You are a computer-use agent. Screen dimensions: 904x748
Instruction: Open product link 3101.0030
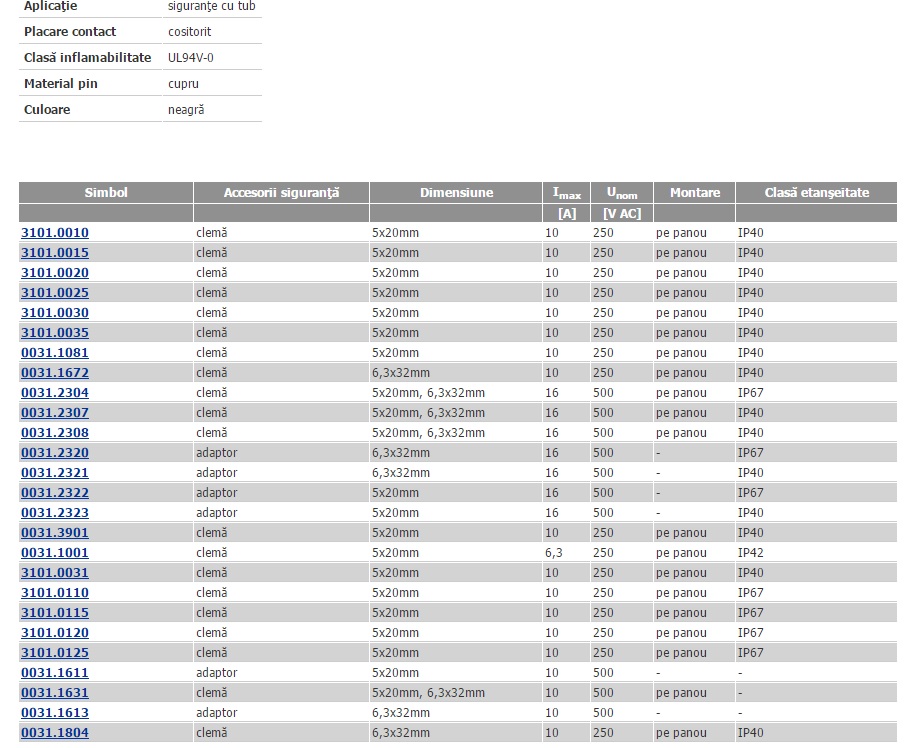coord(55,313)
